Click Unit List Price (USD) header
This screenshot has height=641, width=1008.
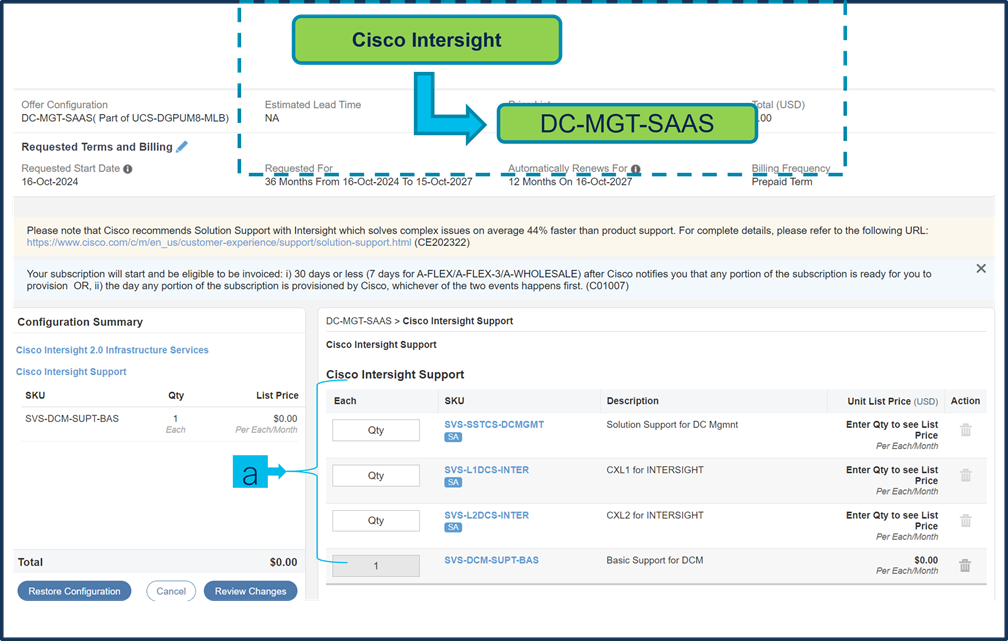[893, 401]
